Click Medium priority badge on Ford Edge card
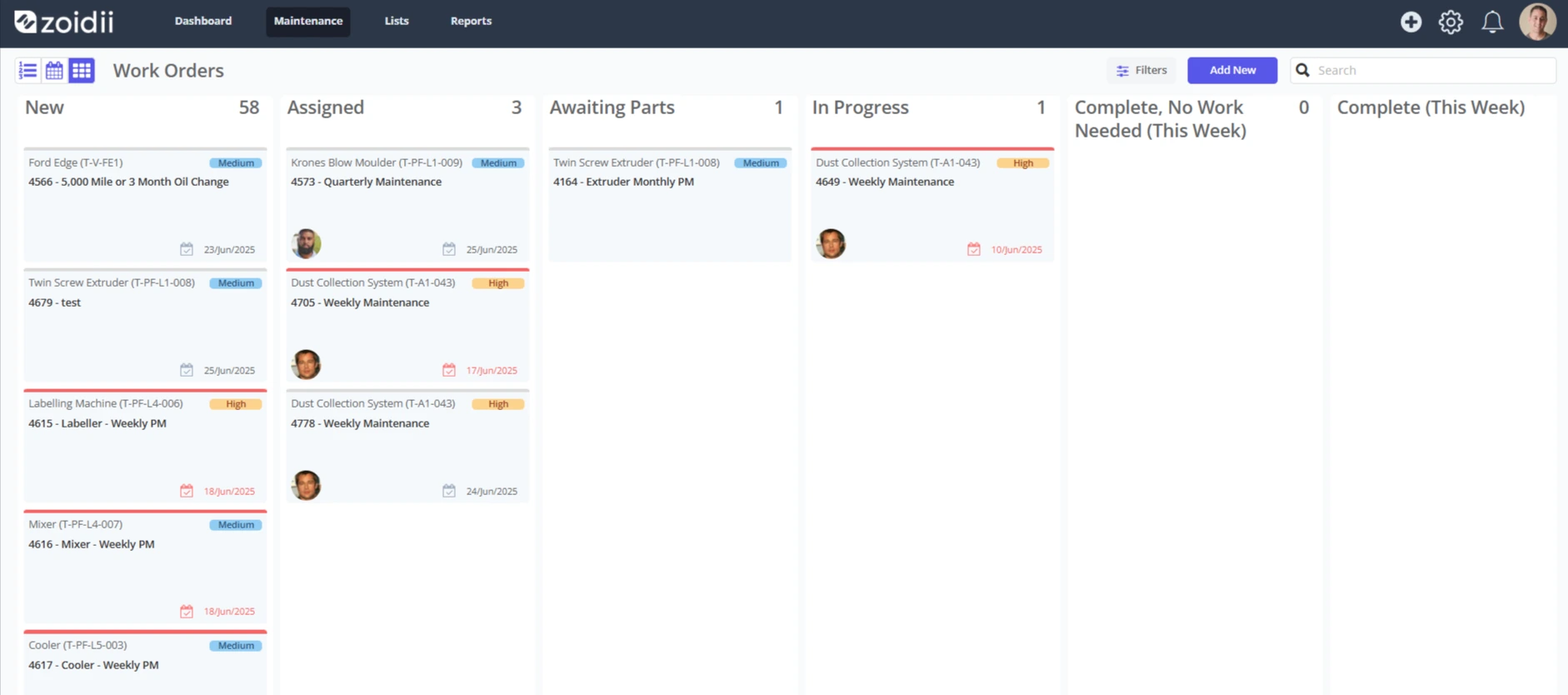Image resolution: width=1568 pixels, height=695 pixels. (236, 163)
